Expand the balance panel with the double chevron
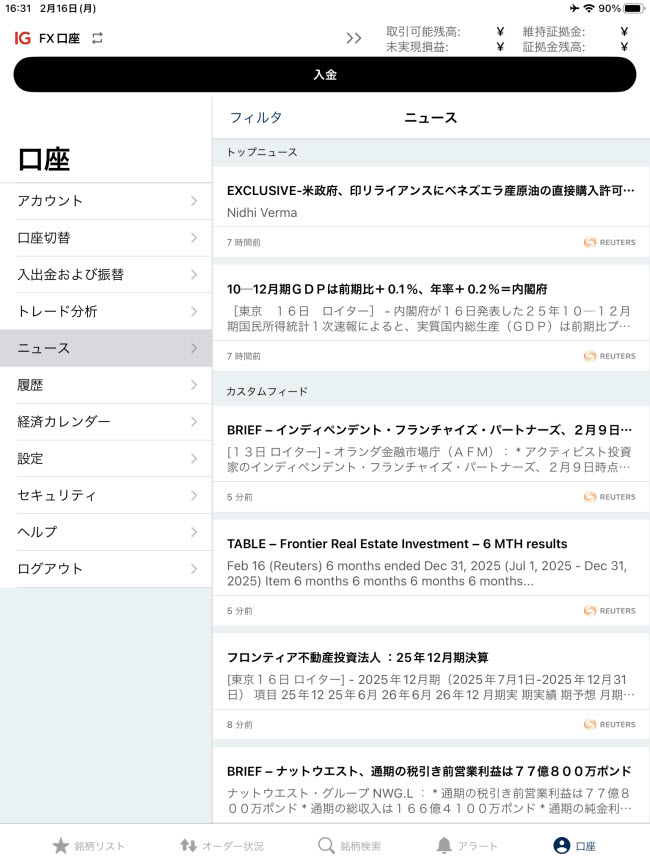Viewport: 650px width, 866px height. [x=353, y=38]
